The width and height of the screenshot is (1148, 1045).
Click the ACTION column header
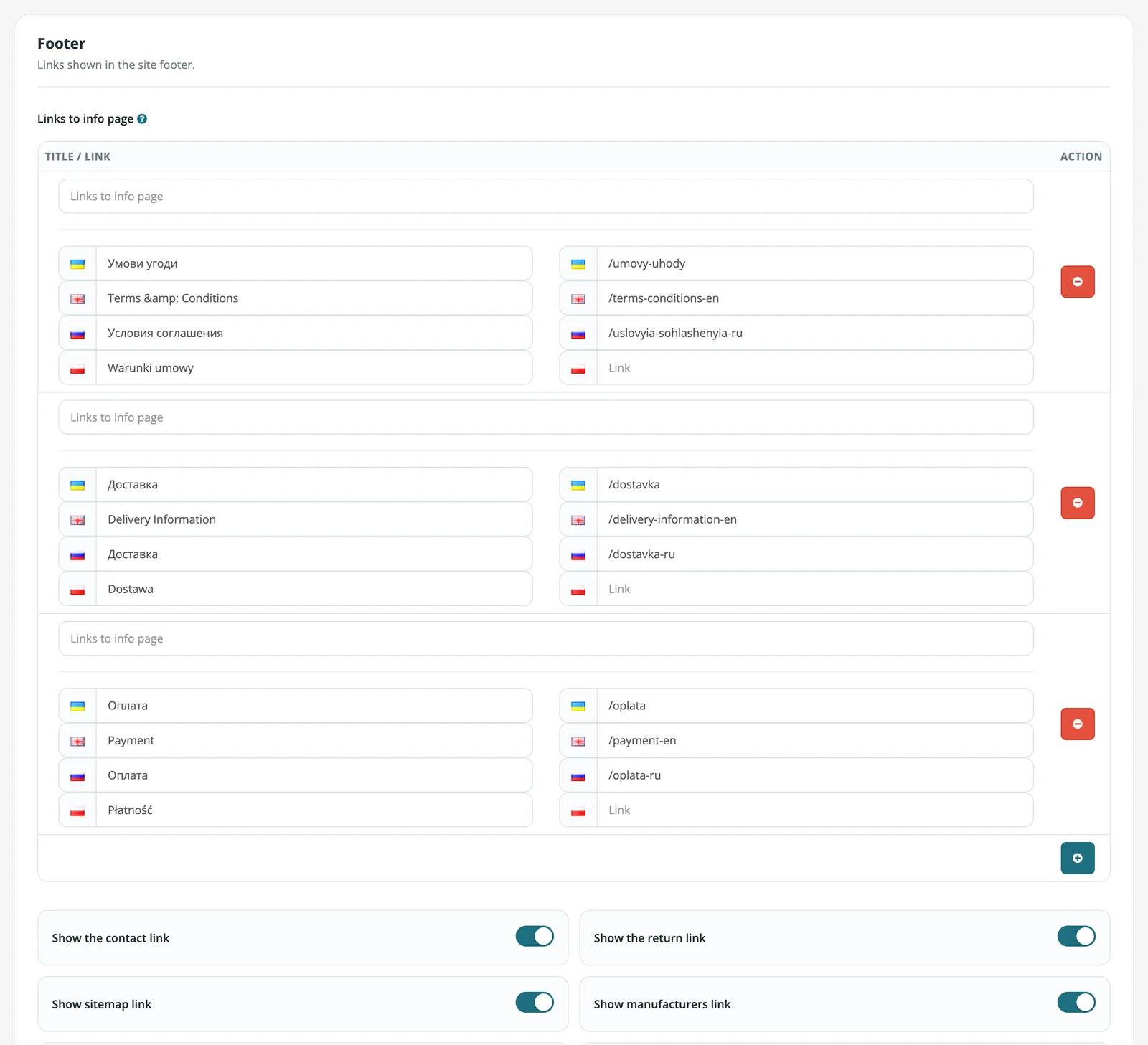pyautogui.click(x=1081, y=156)
